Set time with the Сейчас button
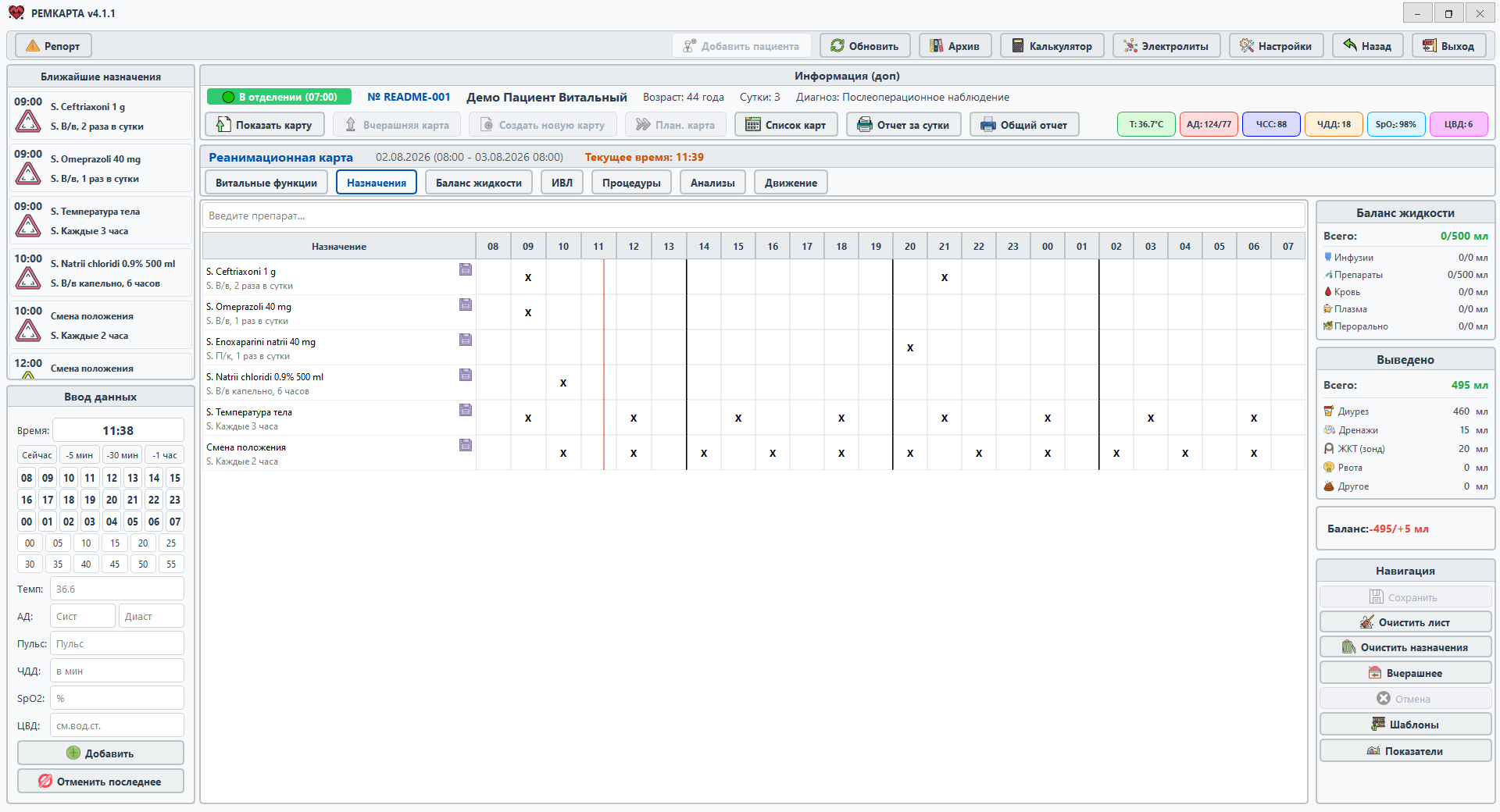1500x812 pixels. tap(37, 455)
